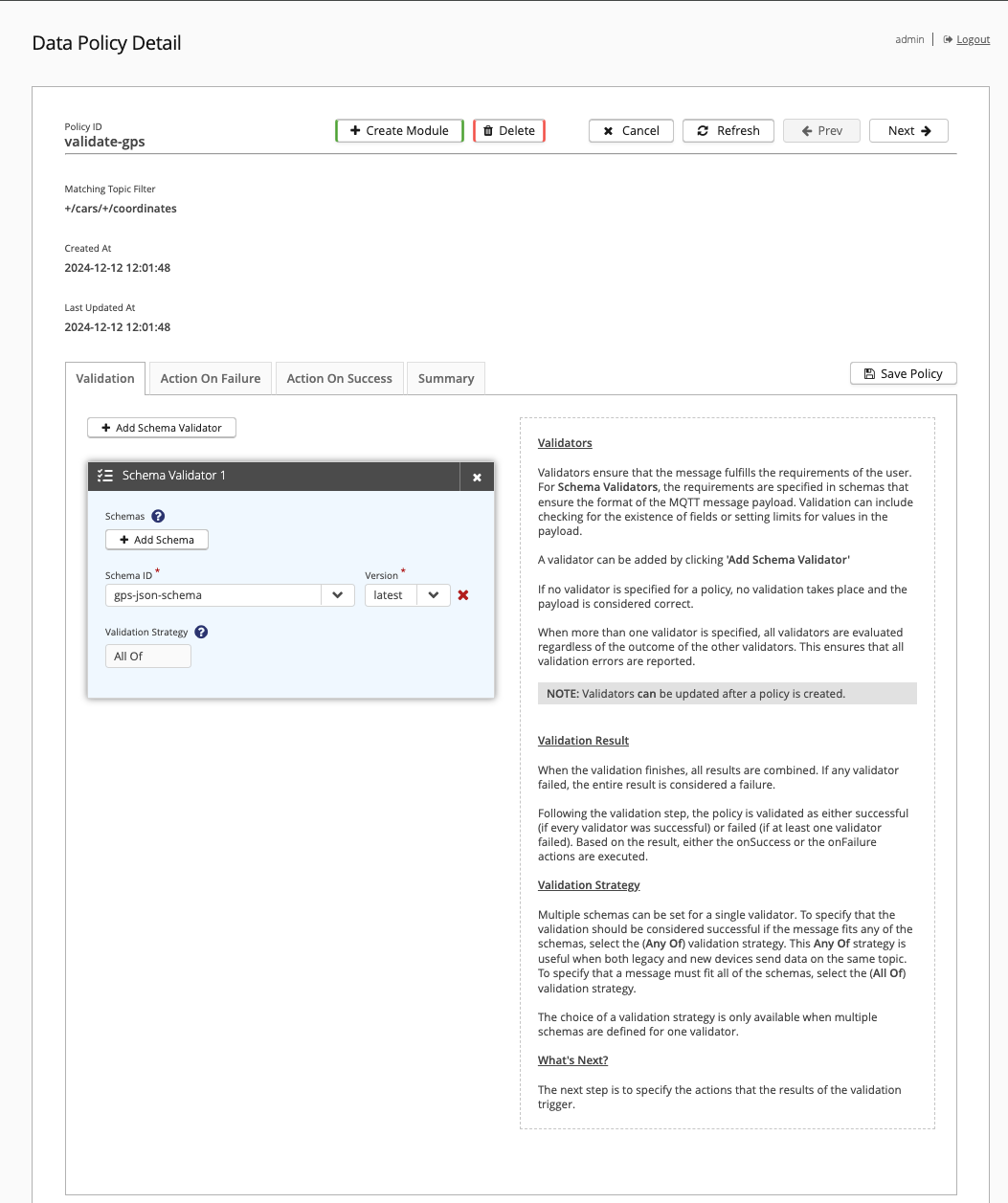This screenshot has width=1008, height=1203.
Task: Click the policy ID validate-gps
Action: [x=105, y=142]
